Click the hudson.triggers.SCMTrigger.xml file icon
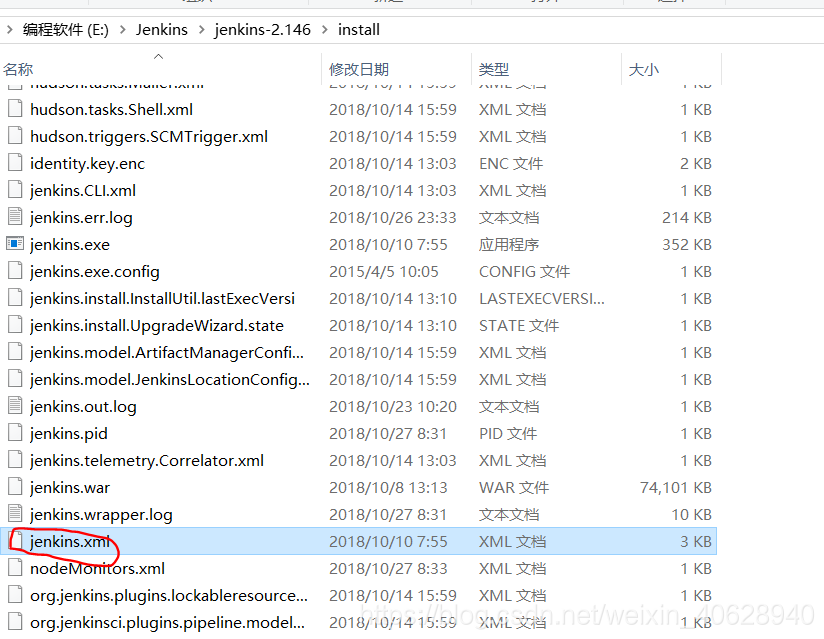This screenshot has width=824, height=639. (15, 136)
